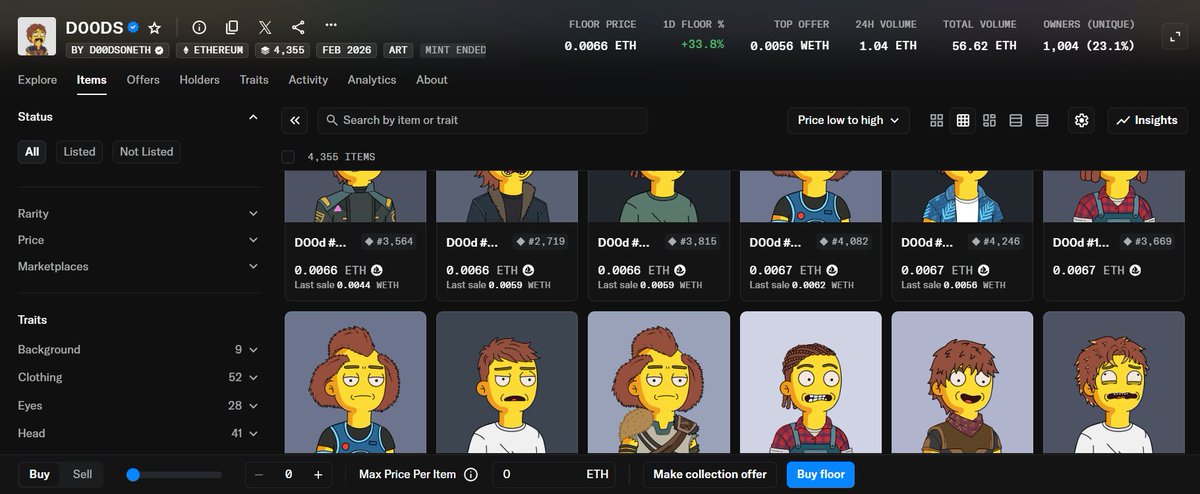Click marketplace icon on the #3,669 card price
Image resolution: width=1200 pixels, height=494 pixels.
pyautogui.click(x=1134, y=270)
